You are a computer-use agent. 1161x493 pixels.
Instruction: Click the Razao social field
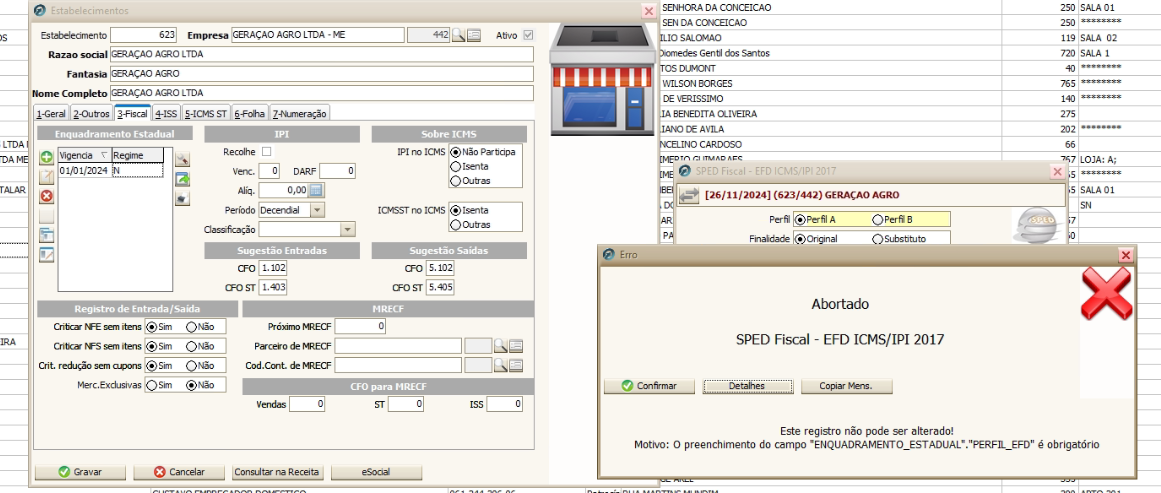click(321, 55)
